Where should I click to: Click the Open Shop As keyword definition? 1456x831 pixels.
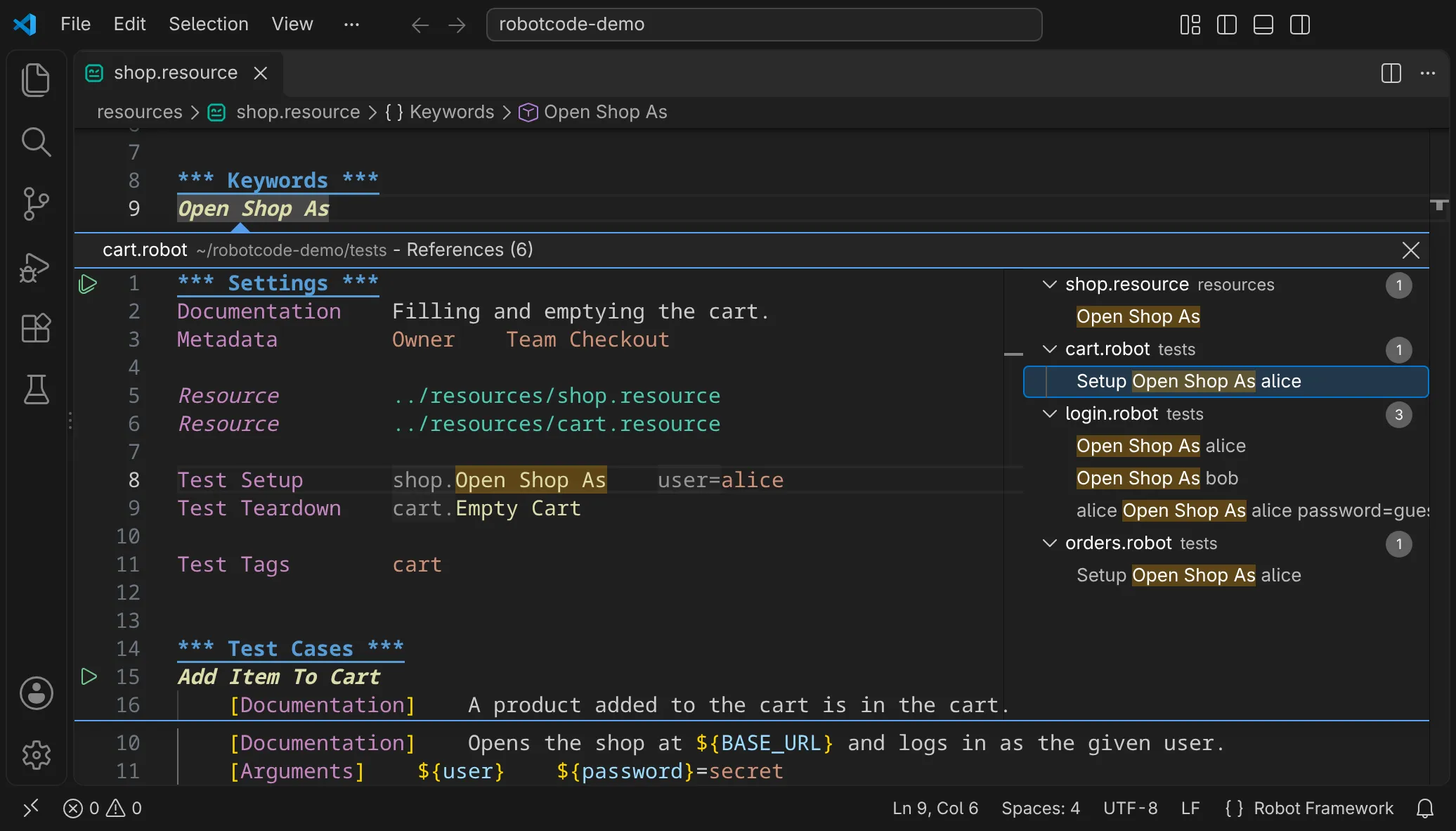pos(253,209)
